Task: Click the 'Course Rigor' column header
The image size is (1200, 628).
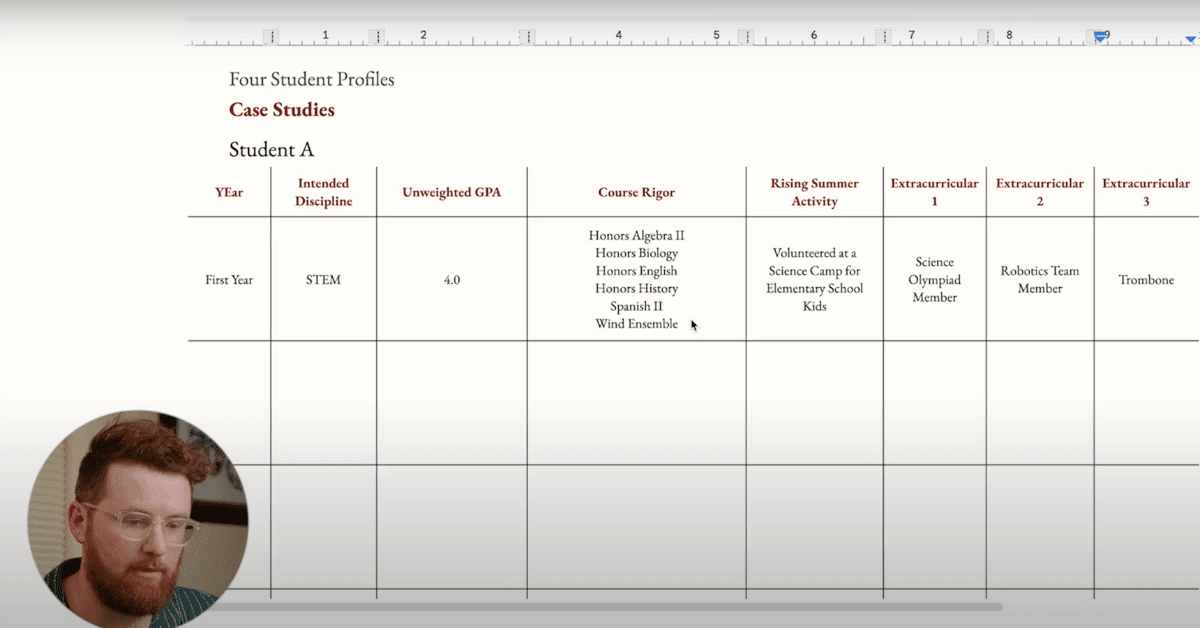Action: click(637, 192)
